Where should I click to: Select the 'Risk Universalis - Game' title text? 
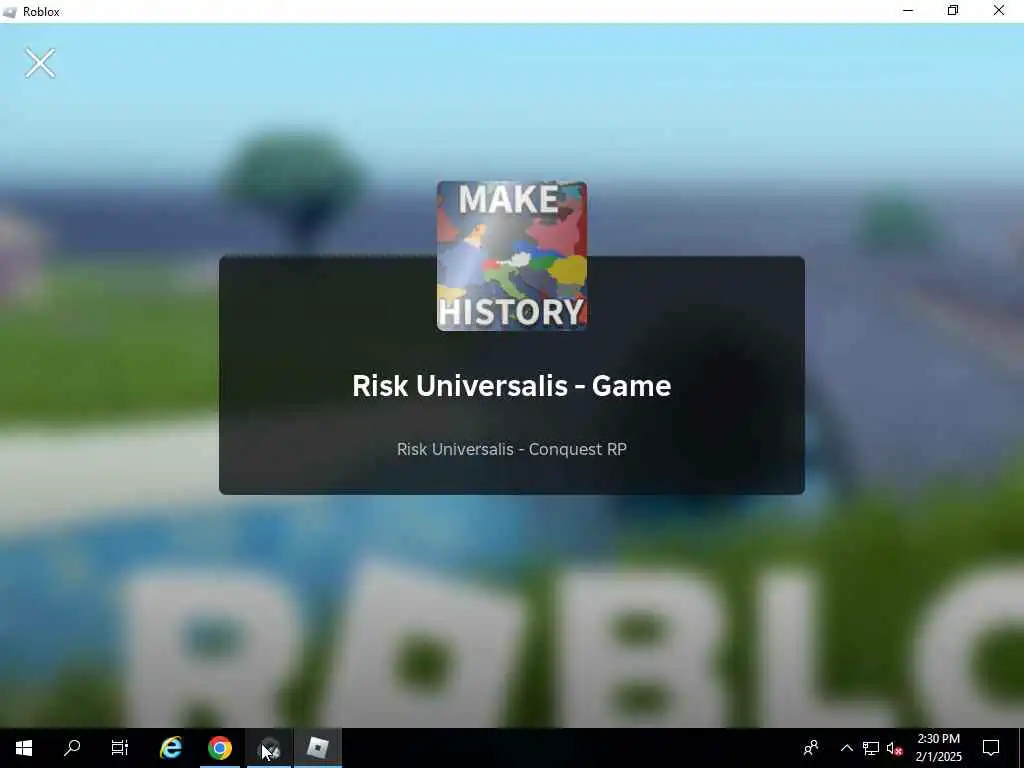[x=511, y=385]
